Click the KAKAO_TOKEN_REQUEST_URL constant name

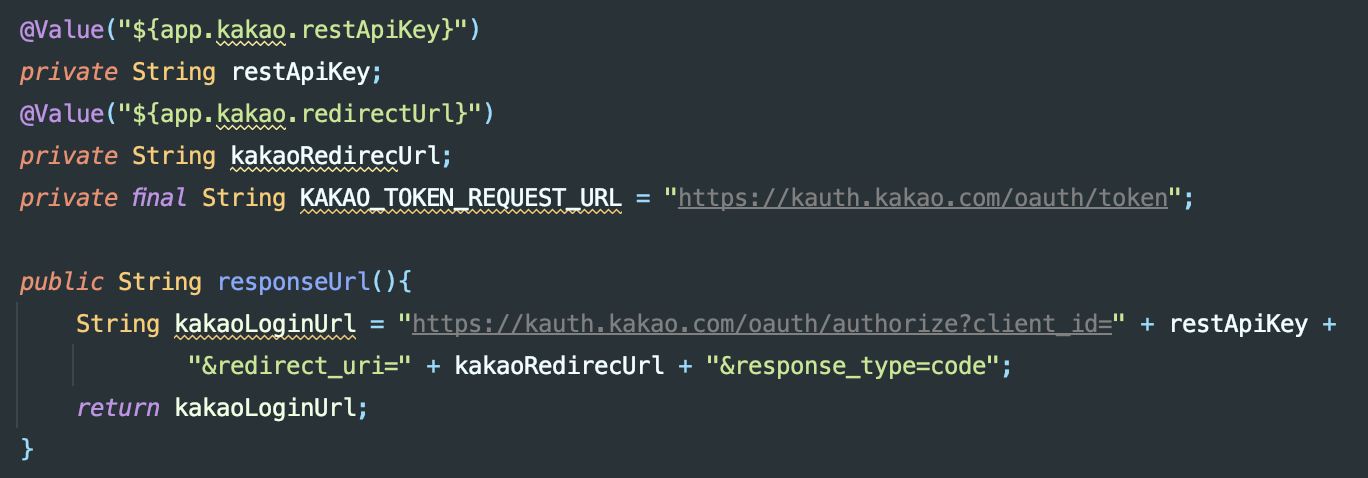click(x=461, y=198)
